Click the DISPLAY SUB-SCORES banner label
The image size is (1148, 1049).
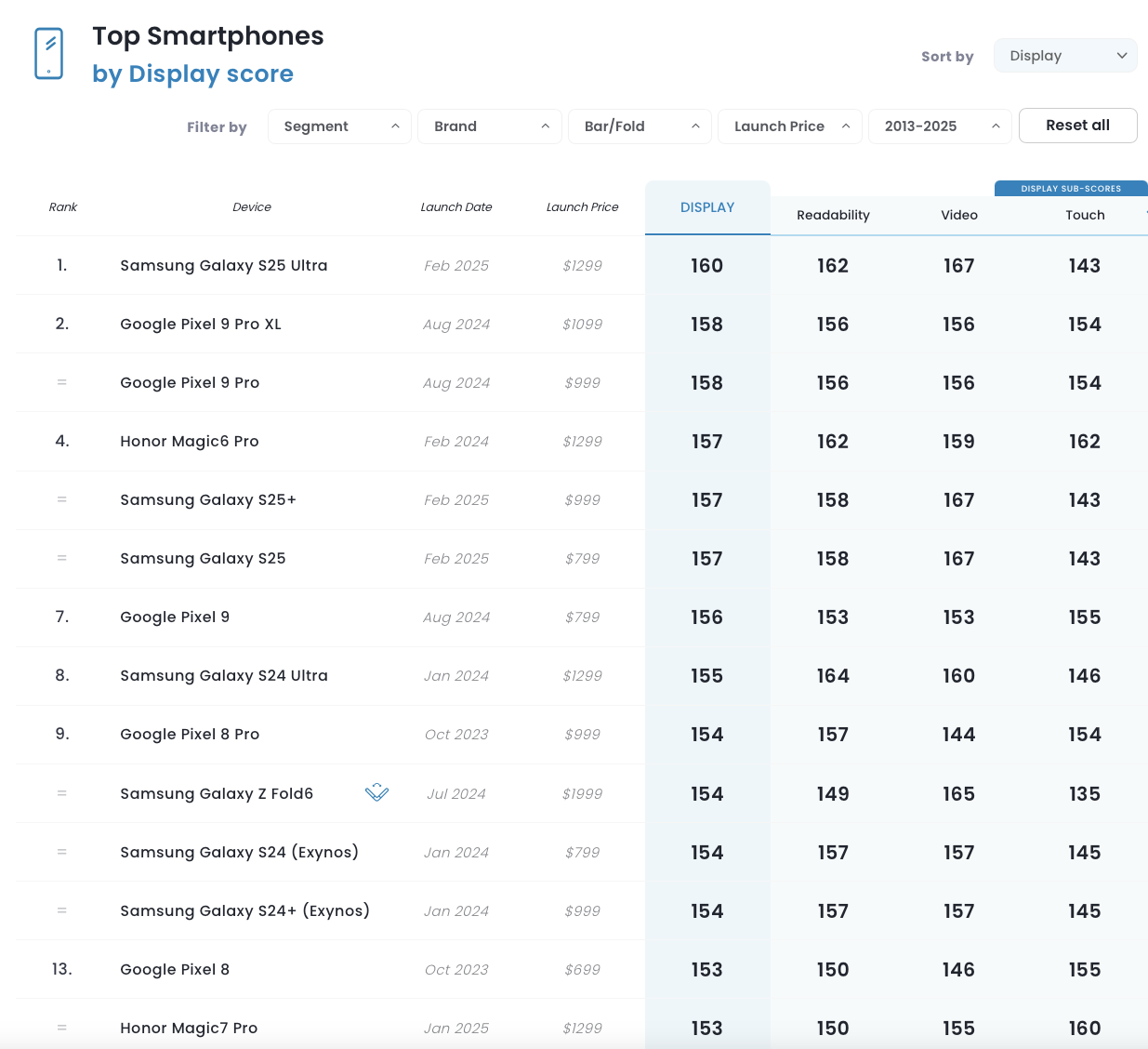pos(1071,189)
